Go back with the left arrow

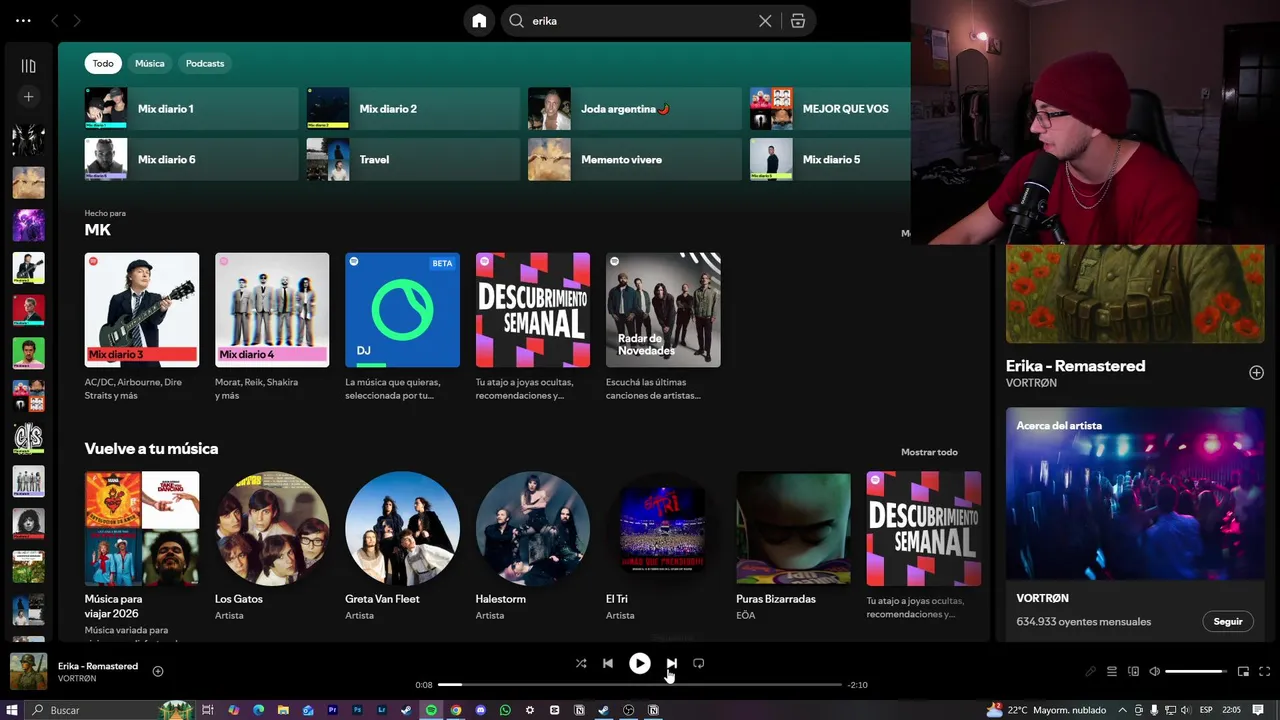tap(55, 21)
